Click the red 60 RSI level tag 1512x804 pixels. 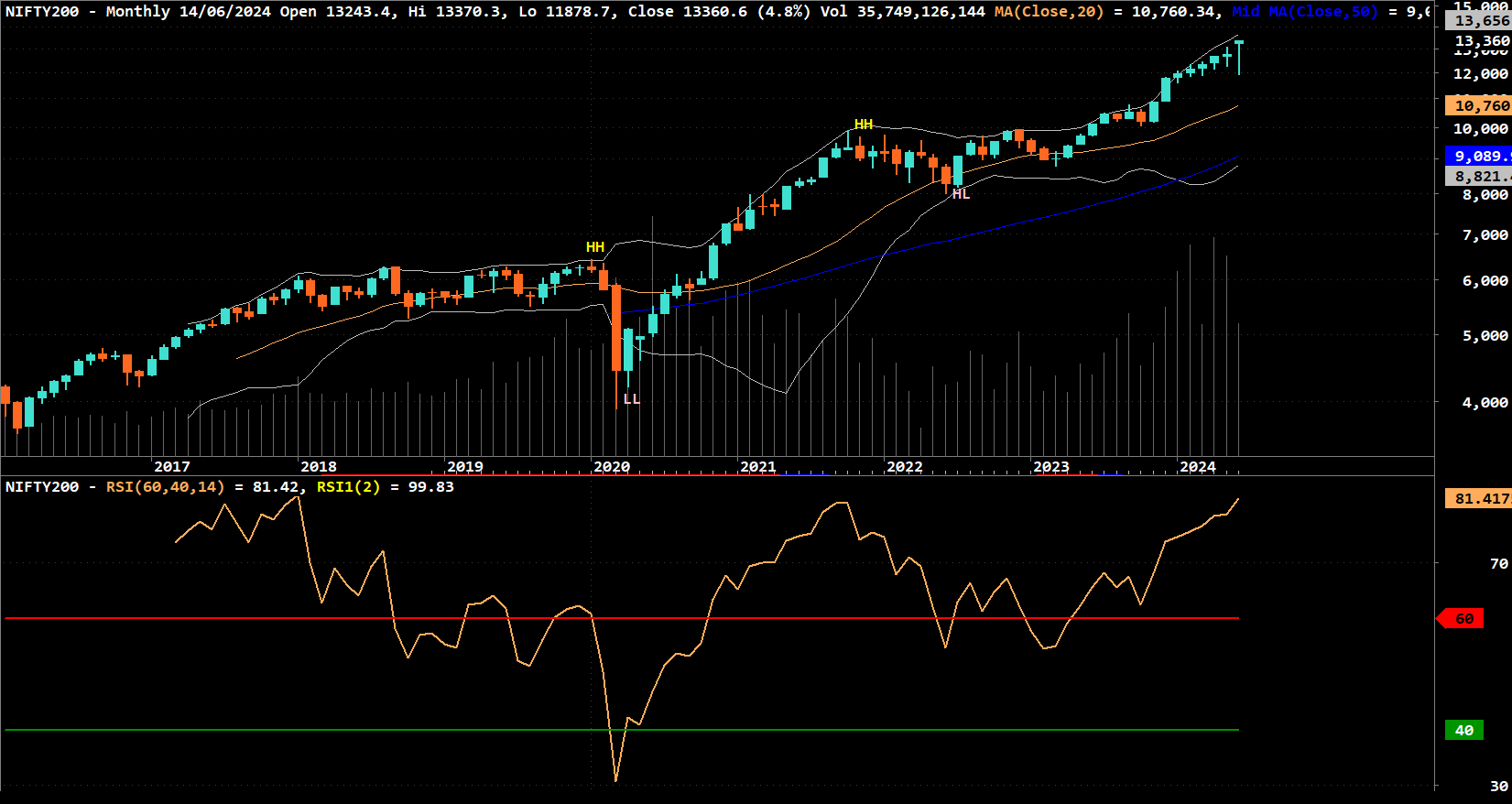pos(1462,619)
